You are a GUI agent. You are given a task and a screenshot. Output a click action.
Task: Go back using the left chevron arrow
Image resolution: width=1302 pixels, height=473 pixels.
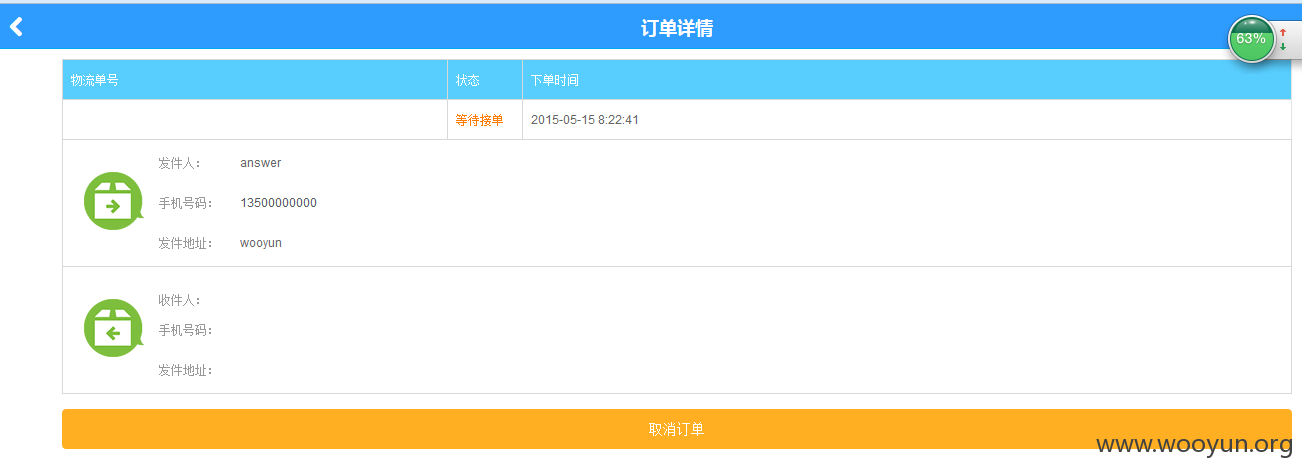click(16, 27)
